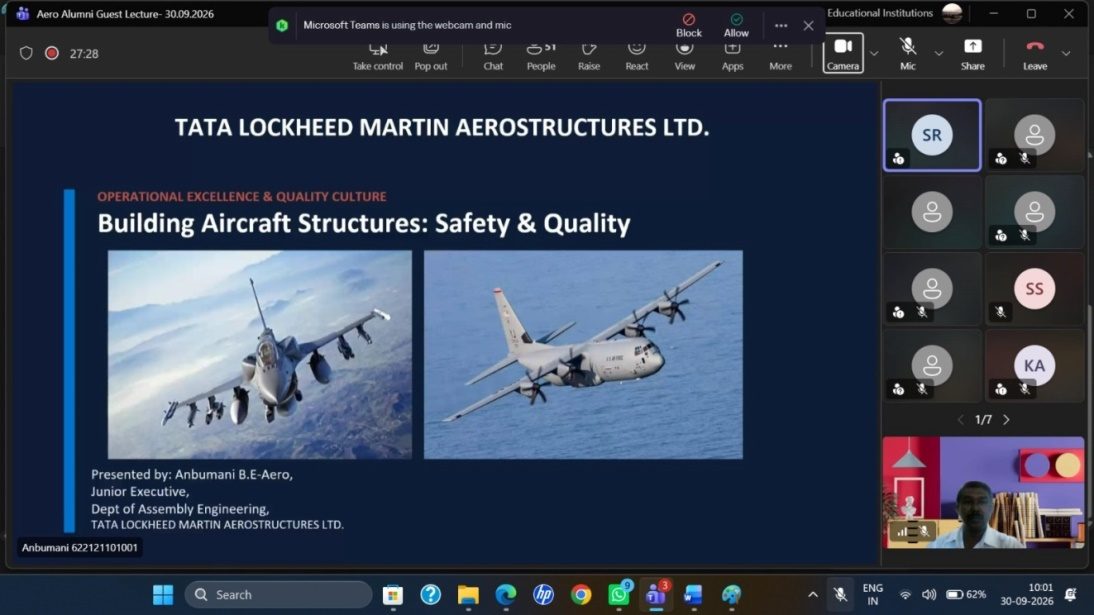Image resolution: width=1094 pixels, height=615 pixels.
Task: Open the View layout options
Action: coord(684,56)
